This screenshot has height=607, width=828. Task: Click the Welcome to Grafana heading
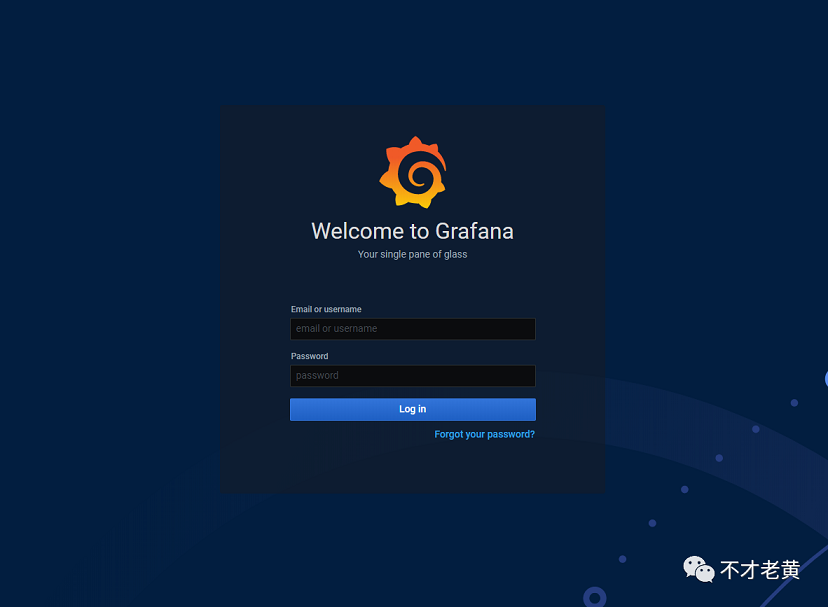click(x=412, y=231)
